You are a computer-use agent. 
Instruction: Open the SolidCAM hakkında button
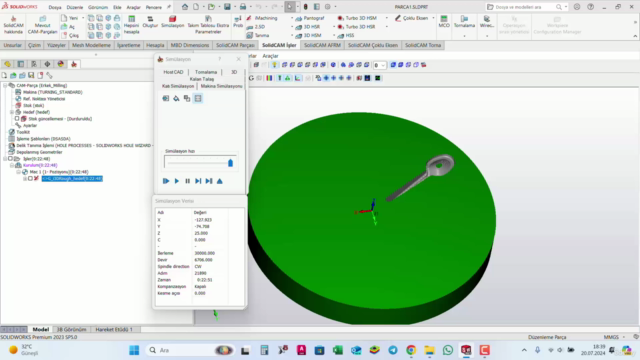tap(13, 25)
